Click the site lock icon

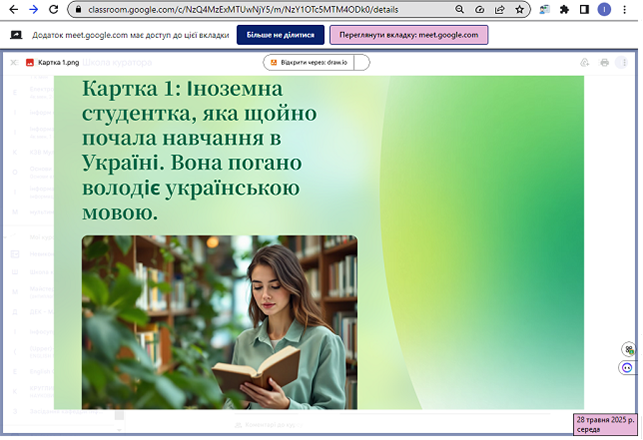(78, 9)
